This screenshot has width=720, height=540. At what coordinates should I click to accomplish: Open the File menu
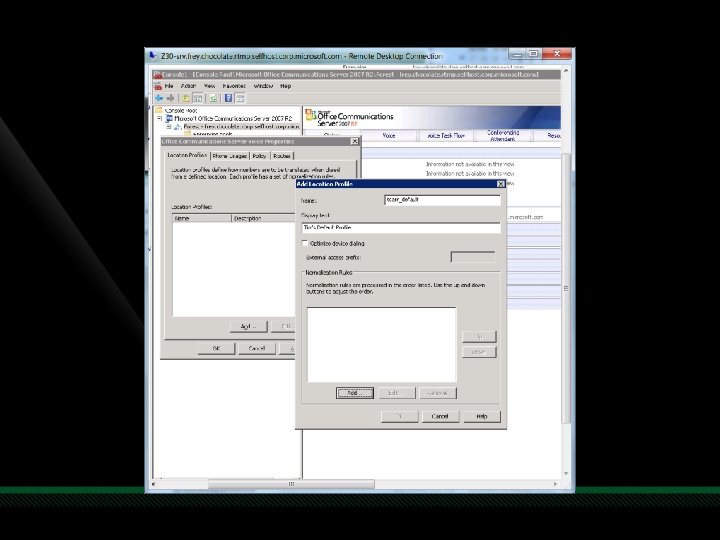(x=169, y=86)
